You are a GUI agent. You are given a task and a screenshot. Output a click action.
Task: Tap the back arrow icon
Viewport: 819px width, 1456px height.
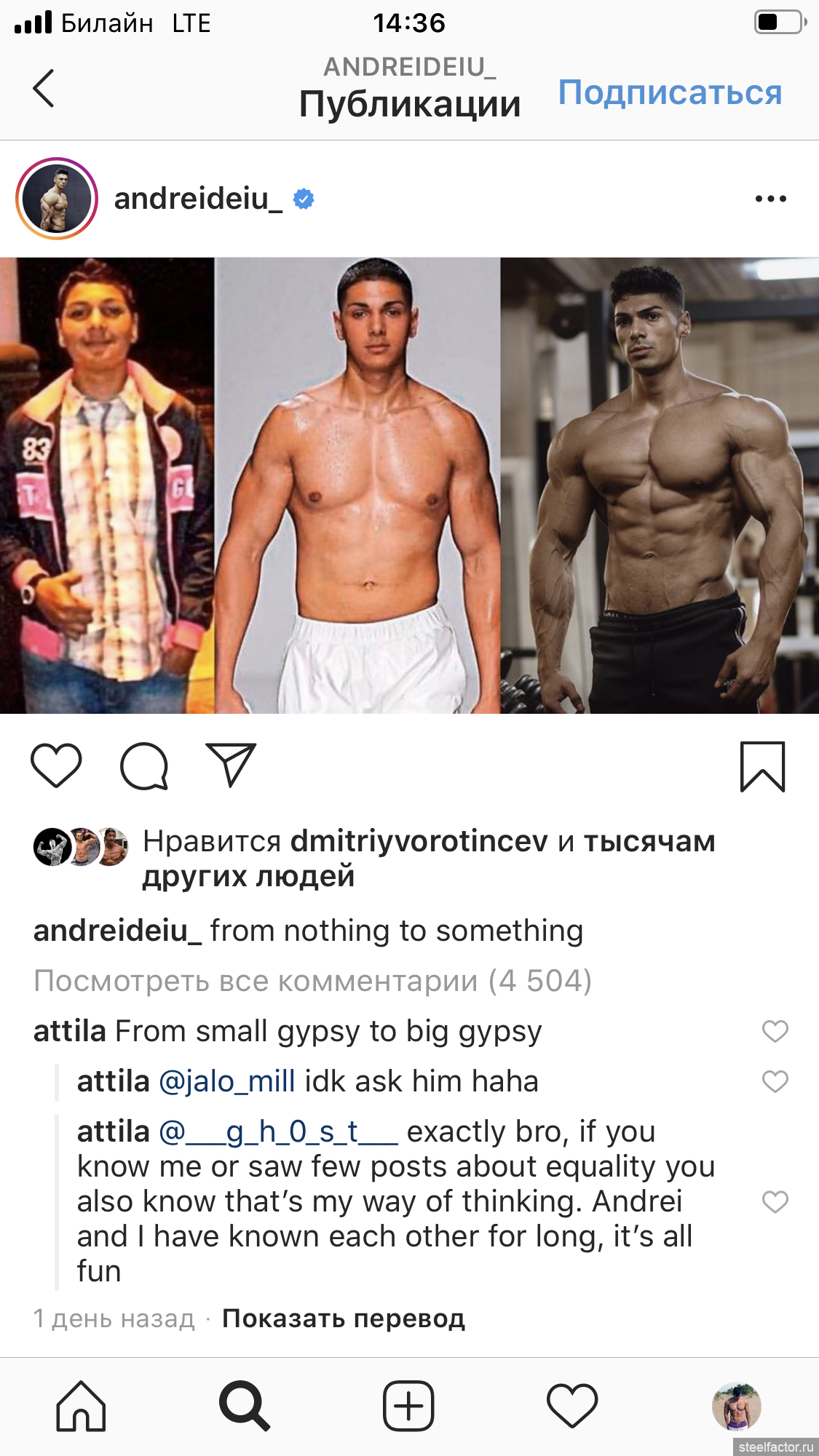(44, 88)
